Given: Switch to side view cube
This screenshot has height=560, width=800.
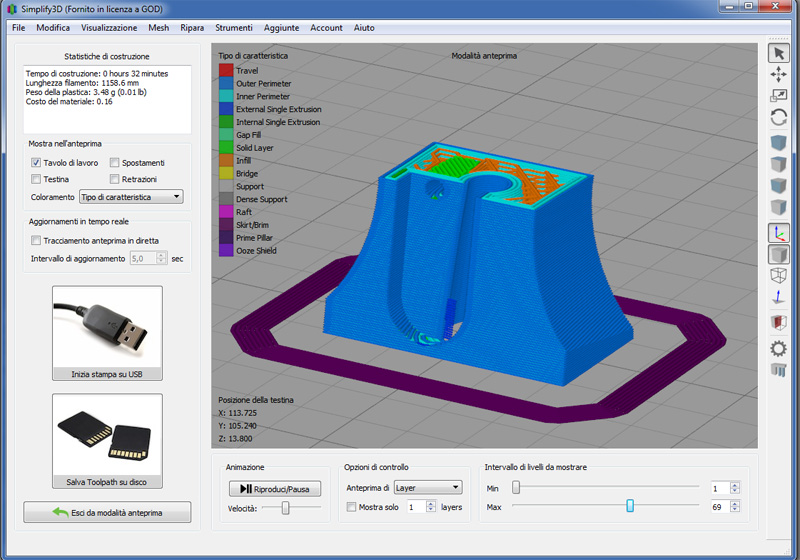Looking at the screenshot, I should tap(779, 207).
